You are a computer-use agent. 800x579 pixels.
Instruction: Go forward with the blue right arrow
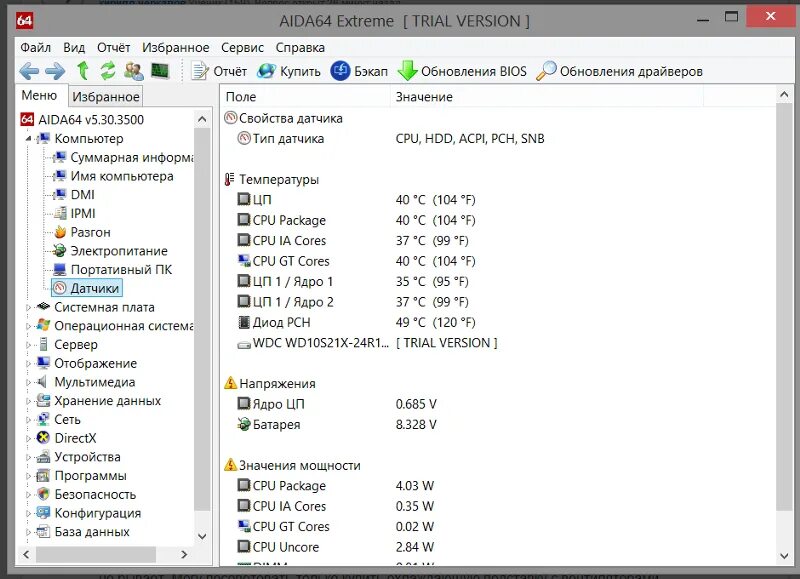(55, 71)
